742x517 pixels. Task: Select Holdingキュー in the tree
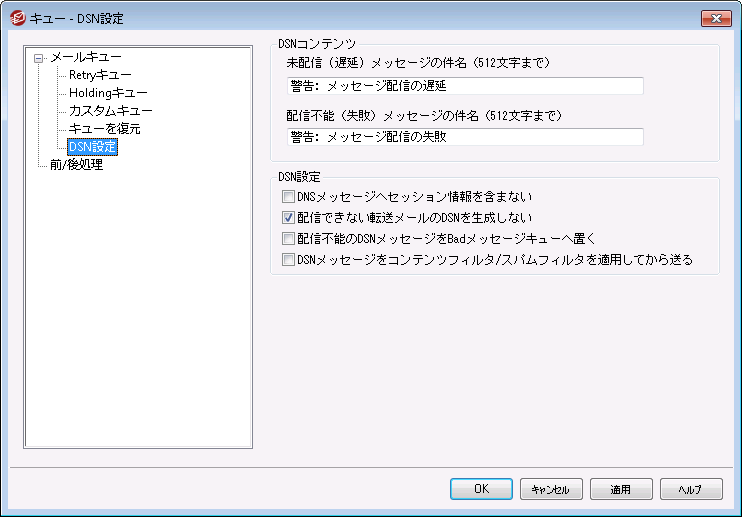tap(108, 93)
